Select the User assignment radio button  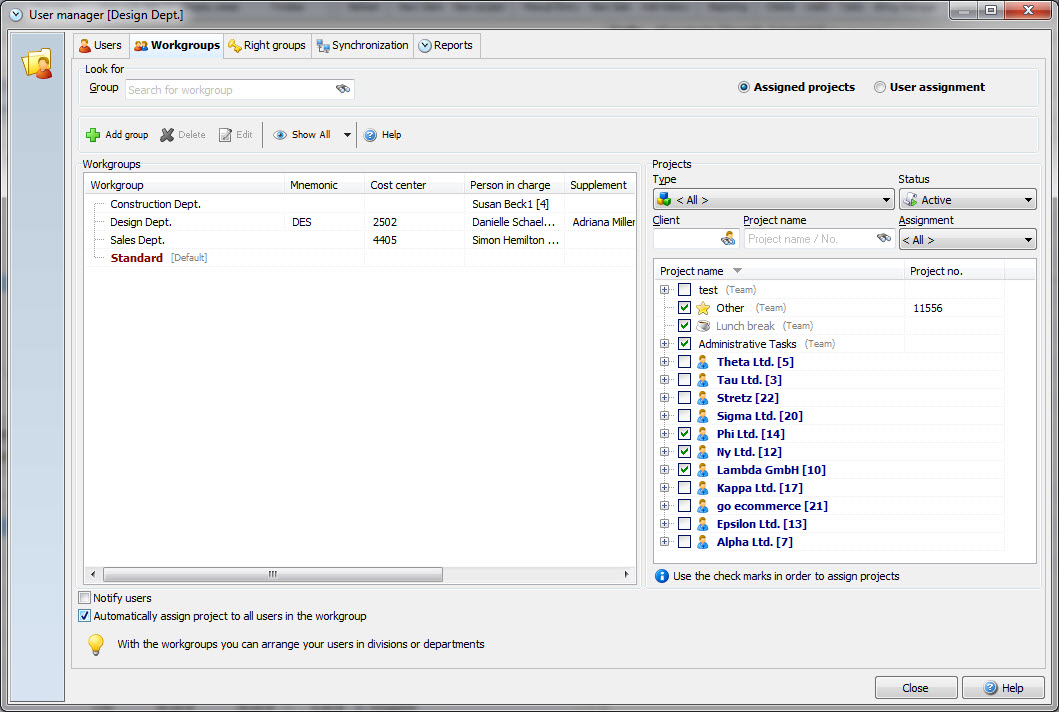coord(880,87)
